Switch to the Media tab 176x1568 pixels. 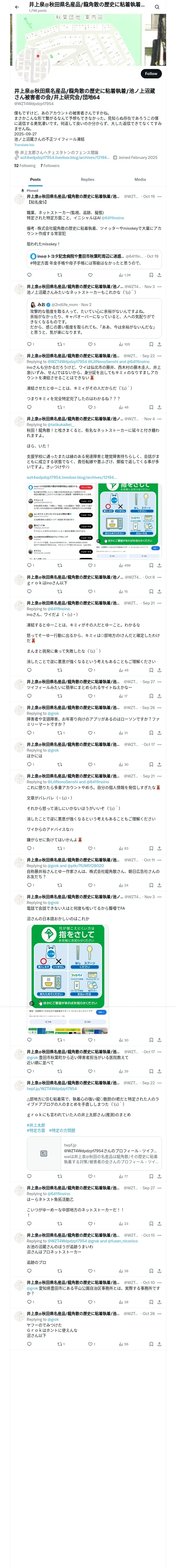140,180
